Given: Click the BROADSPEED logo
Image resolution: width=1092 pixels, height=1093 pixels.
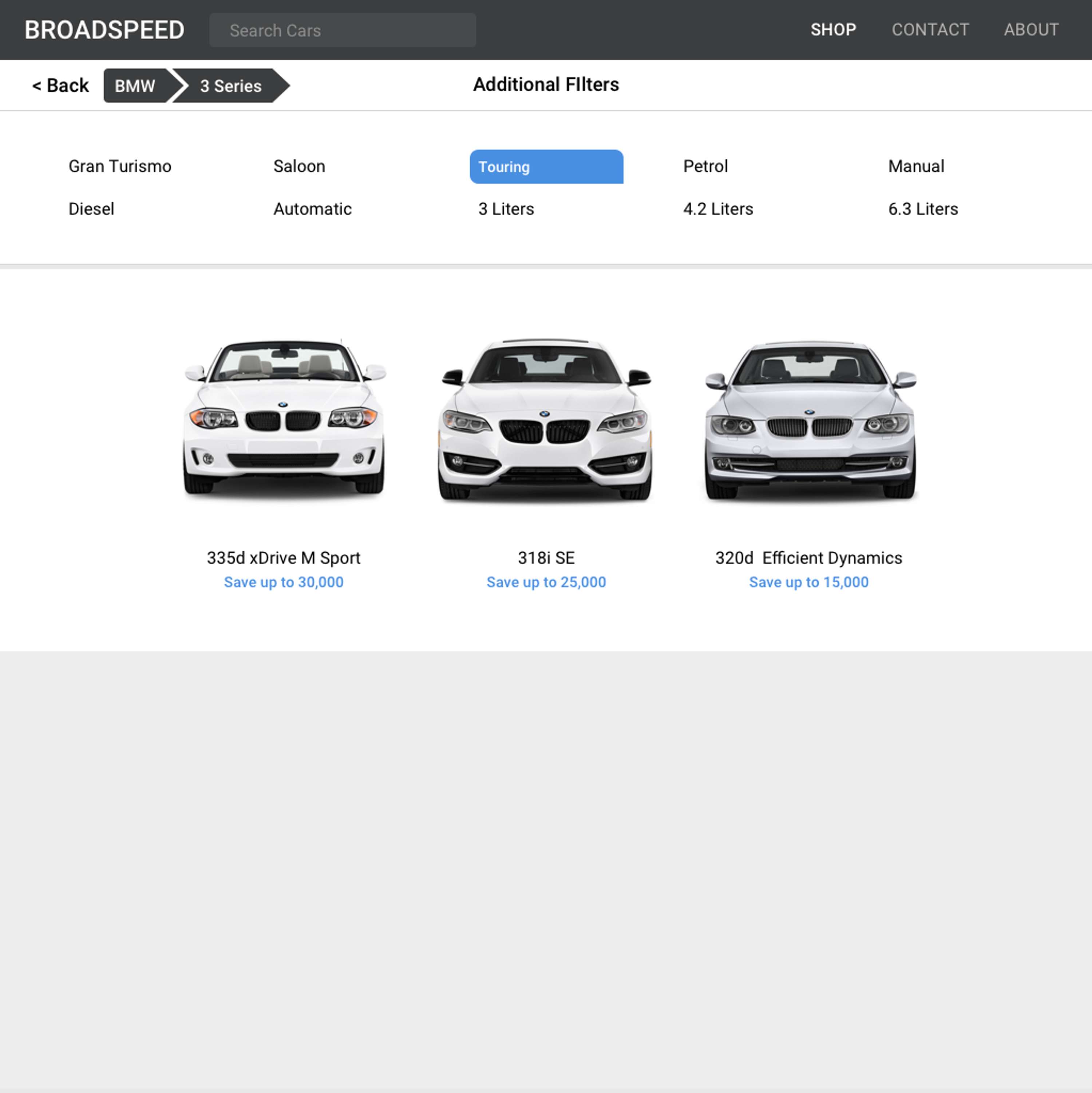Looking at the screenshot, I should click(x=104, y=30).
